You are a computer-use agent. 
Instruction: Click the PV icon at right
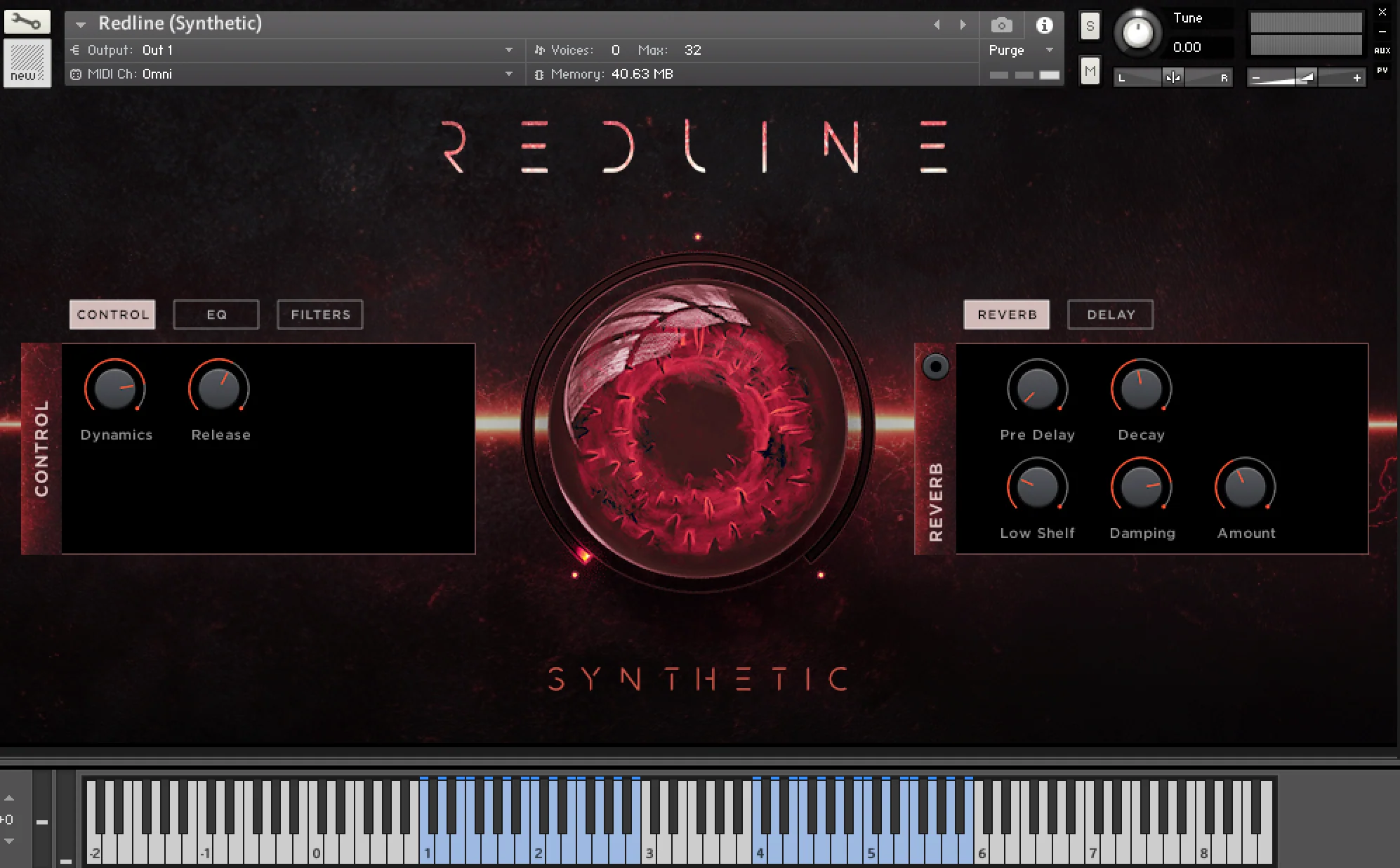[1382, 70]
